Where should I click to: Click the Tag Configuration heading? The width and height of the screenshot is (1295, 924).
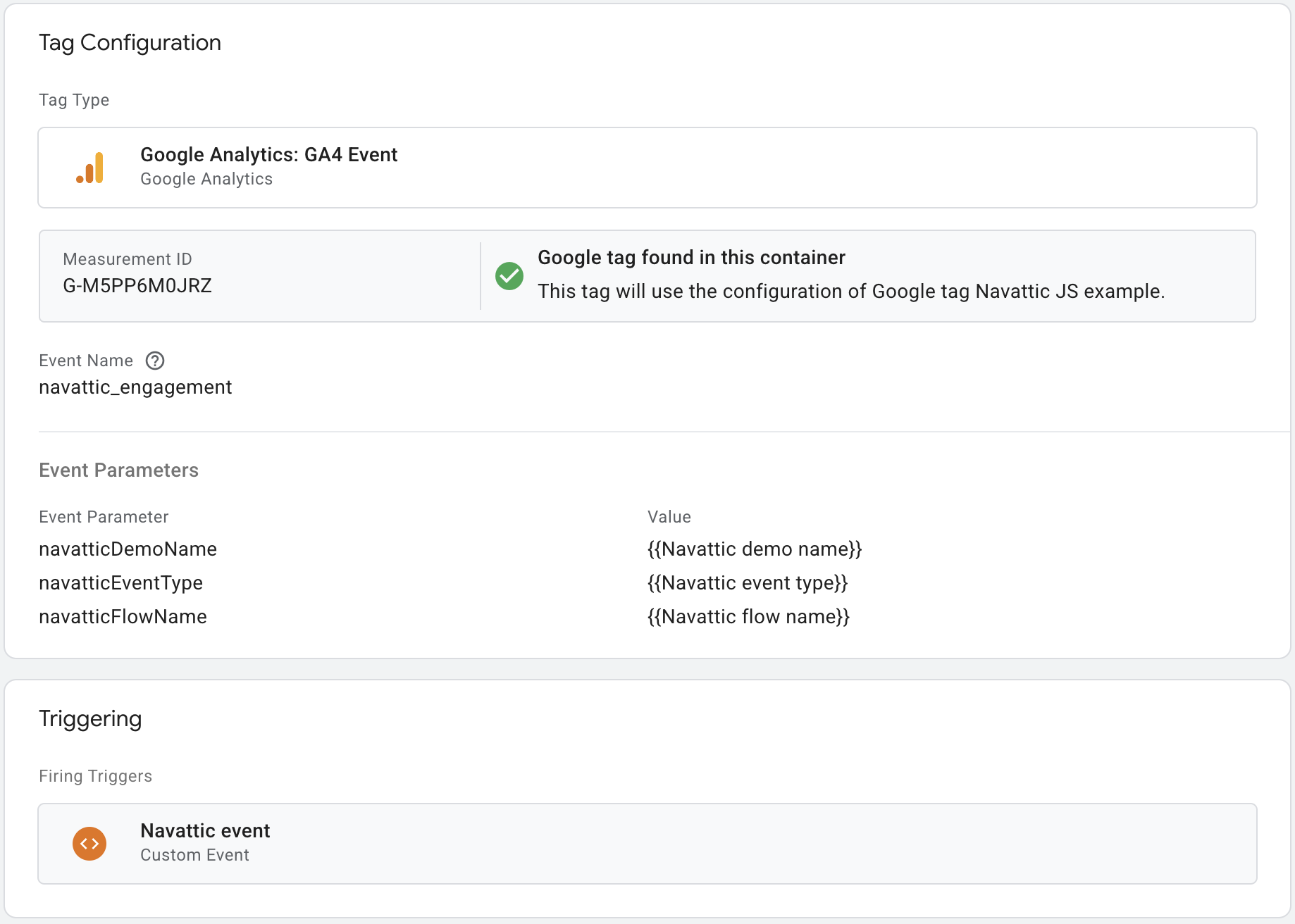(130, 43)
